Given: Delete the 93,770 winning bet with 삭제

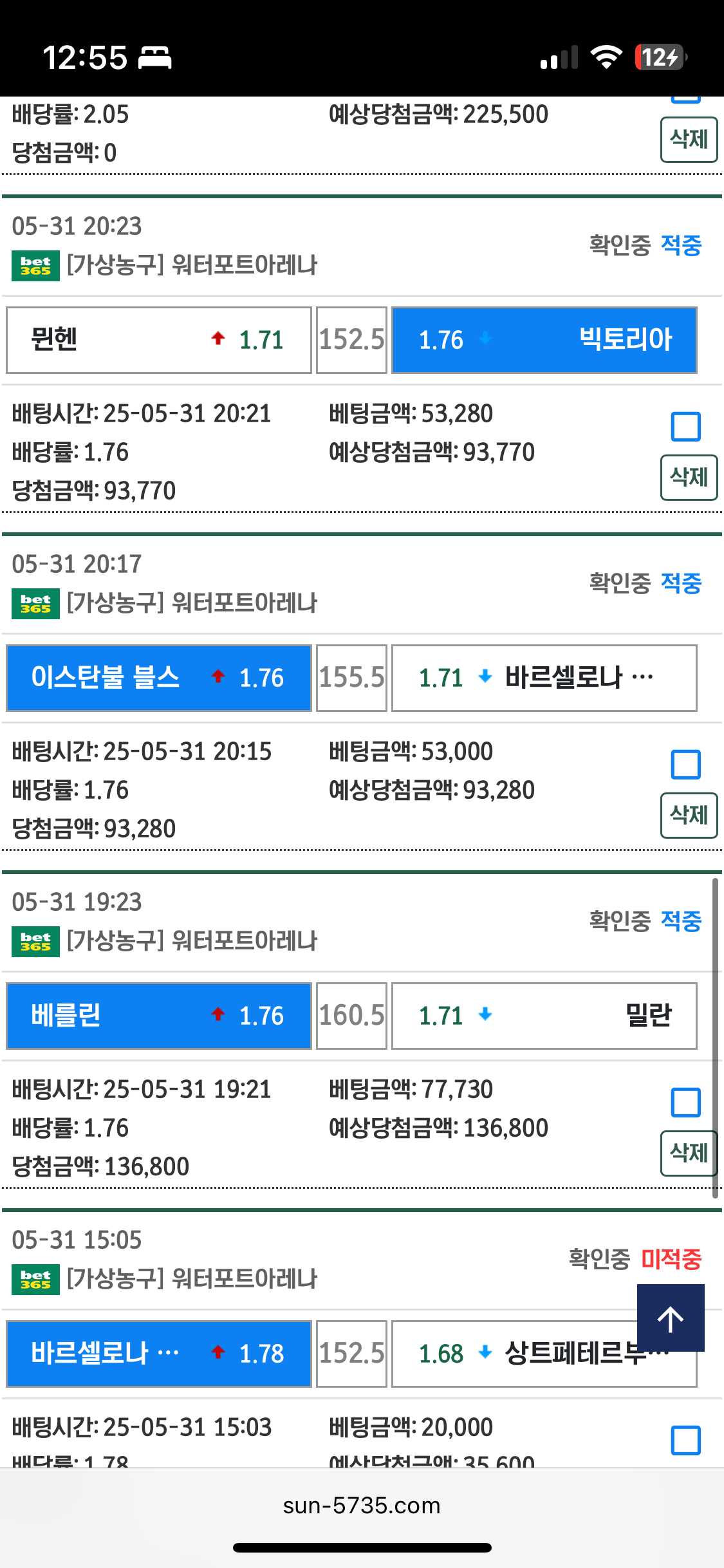Looking at the screenshot, I should [689, 478].
